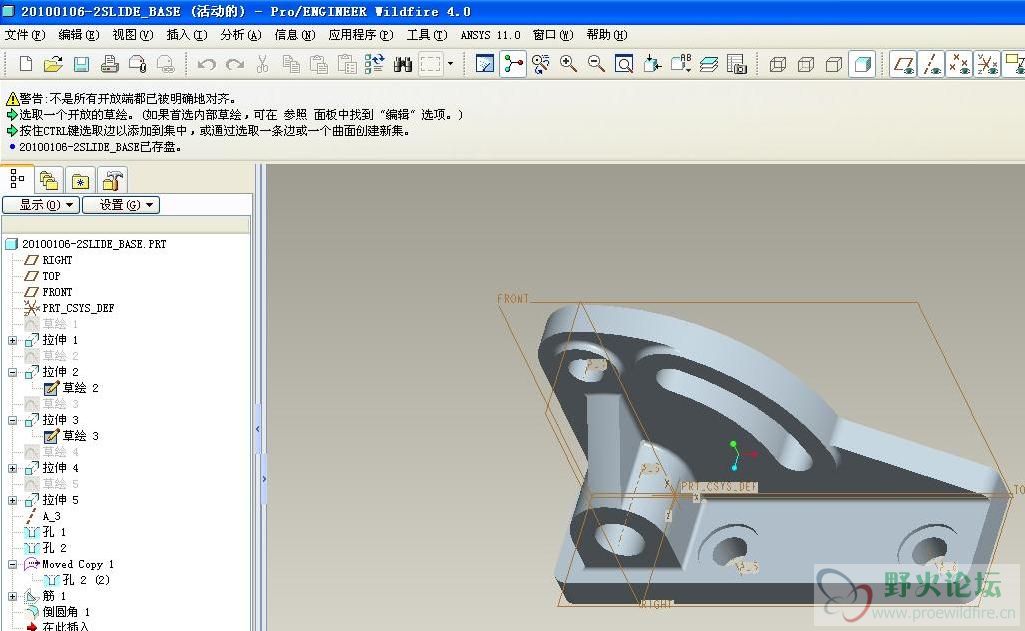Switch to no hidden display style

[833, 64]
